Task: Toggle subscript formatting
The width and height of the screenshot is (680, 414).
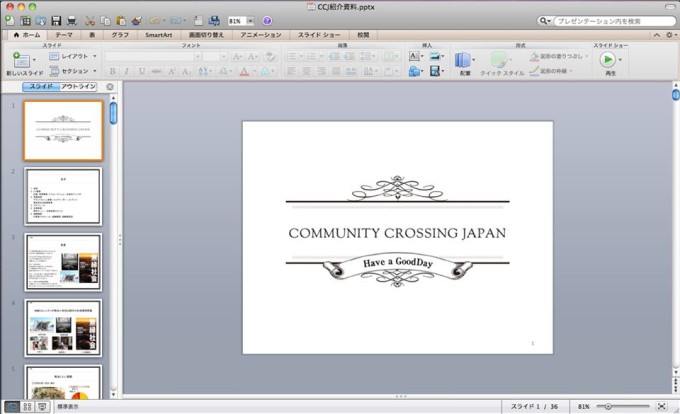Action: pos(186,71)
